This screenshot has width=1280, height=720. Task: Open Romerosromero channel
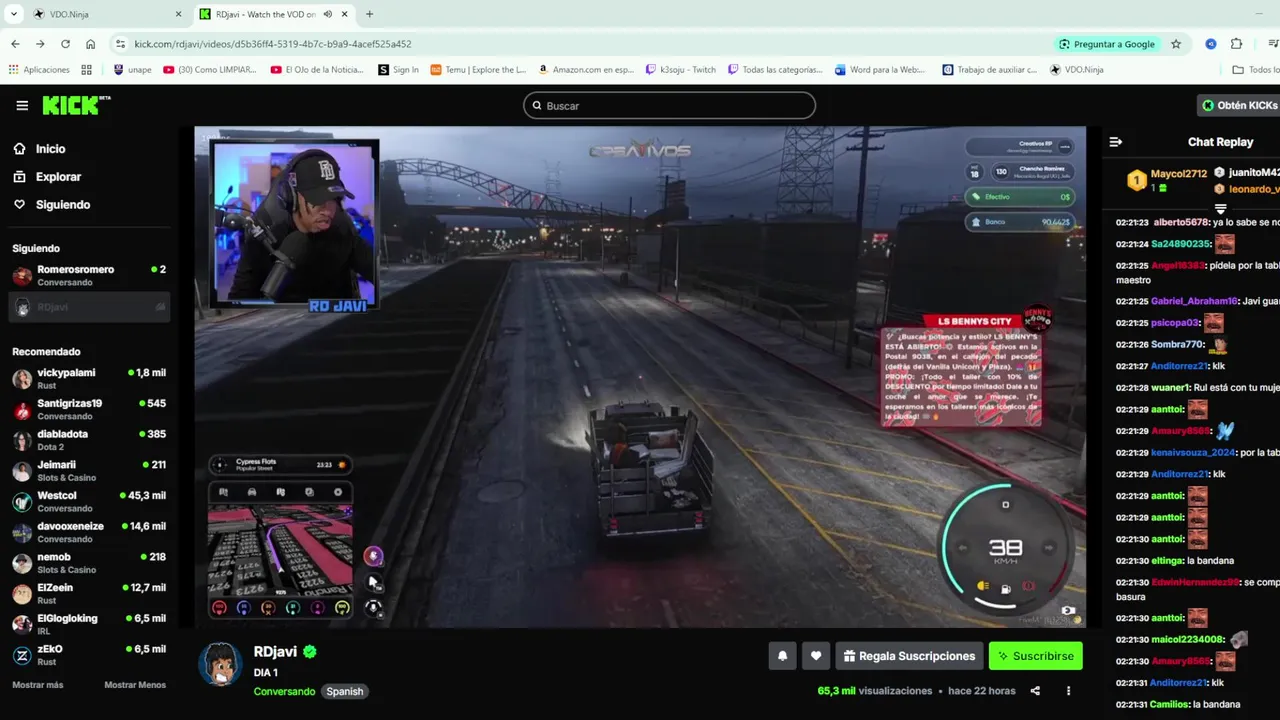[88, 275]
